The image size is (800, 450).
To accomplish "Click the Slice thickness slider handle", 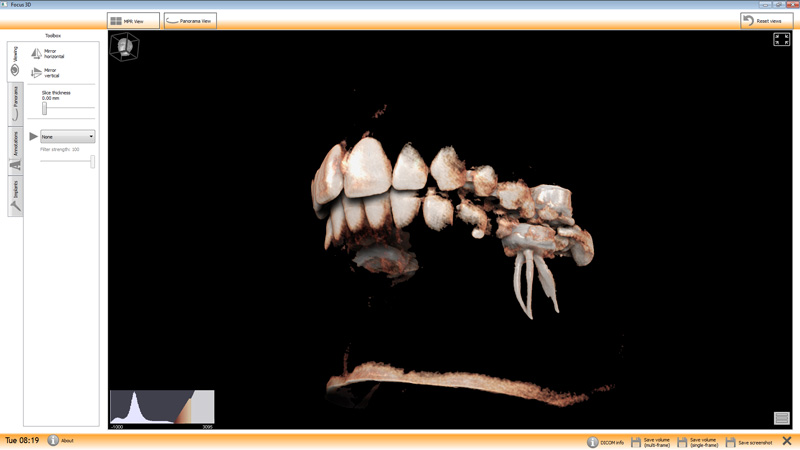I will pyautogui.click(x=44, y=108).
